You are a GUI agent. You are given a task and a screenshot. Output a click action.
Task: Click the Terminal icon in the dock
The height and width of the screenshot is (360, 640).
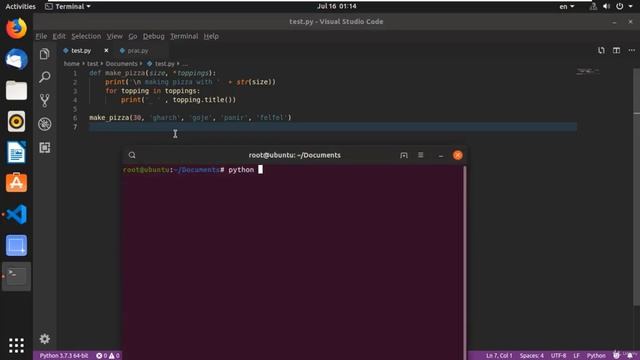[x=16, y=276]
